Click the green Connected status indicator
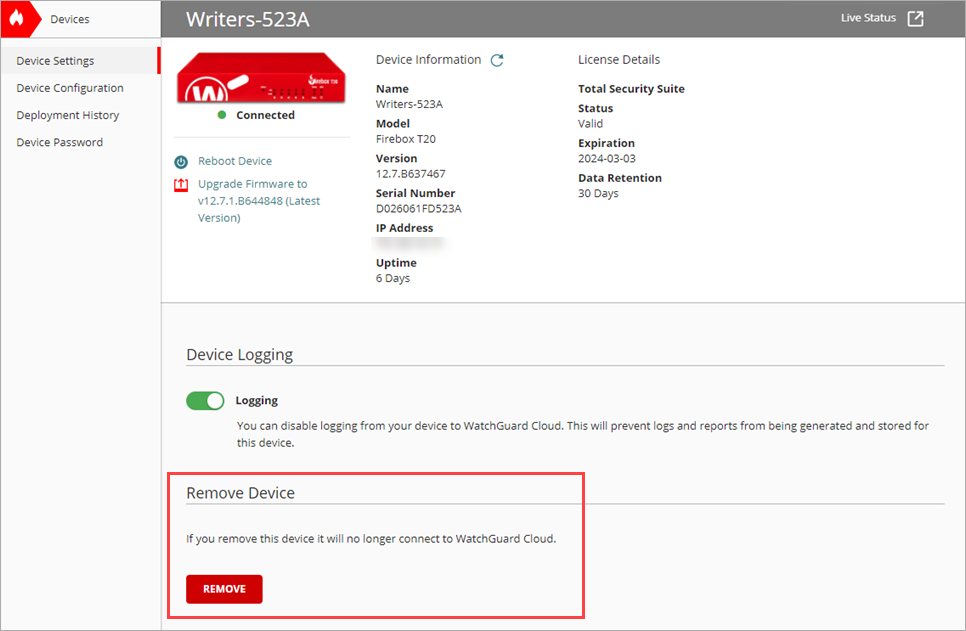Image resolution: width=966 pixels, height=631 pixels. [x=220, y=115]
